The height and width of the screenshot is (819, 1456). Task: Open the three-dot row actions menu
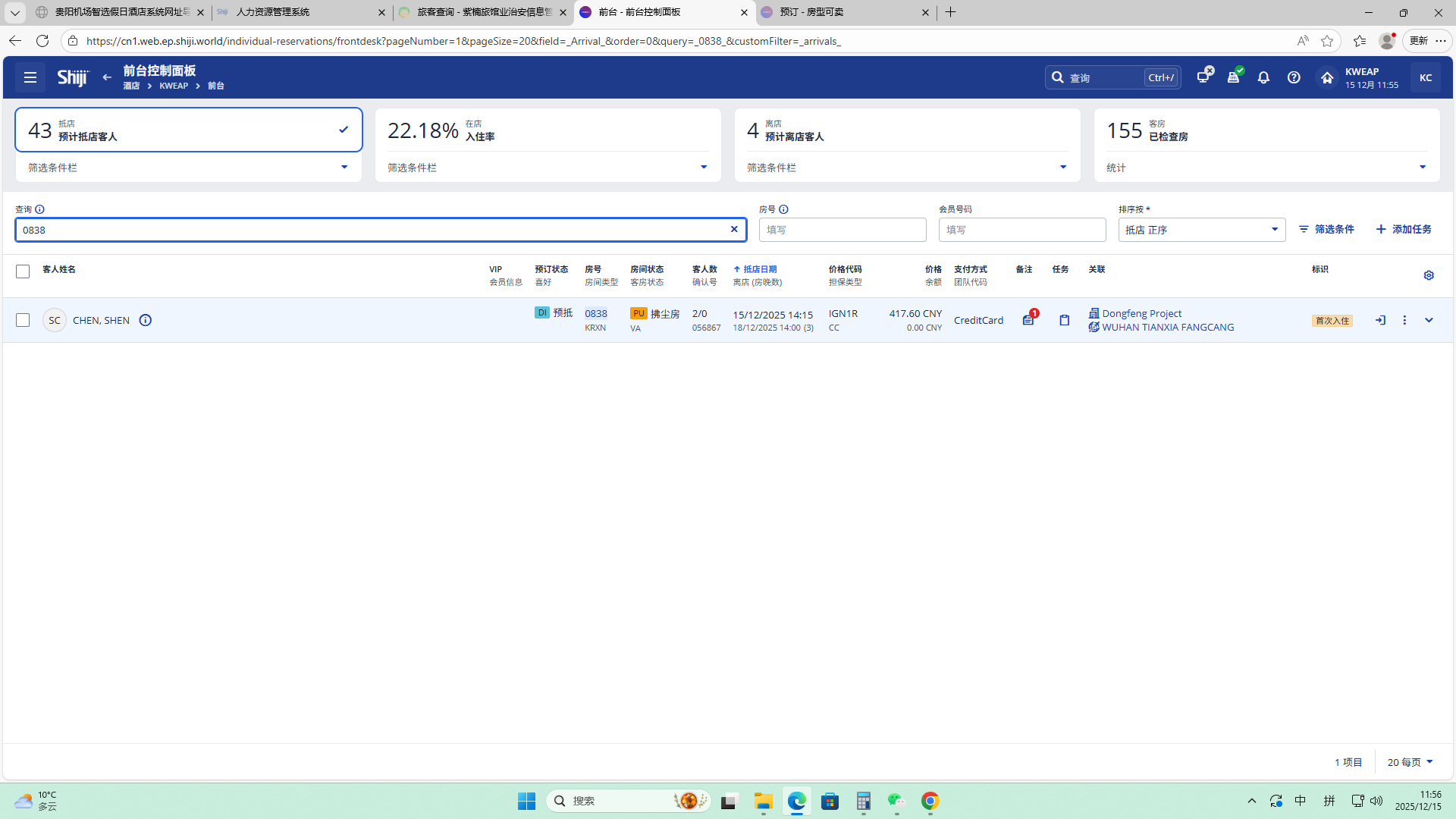tap(1404, 320)
